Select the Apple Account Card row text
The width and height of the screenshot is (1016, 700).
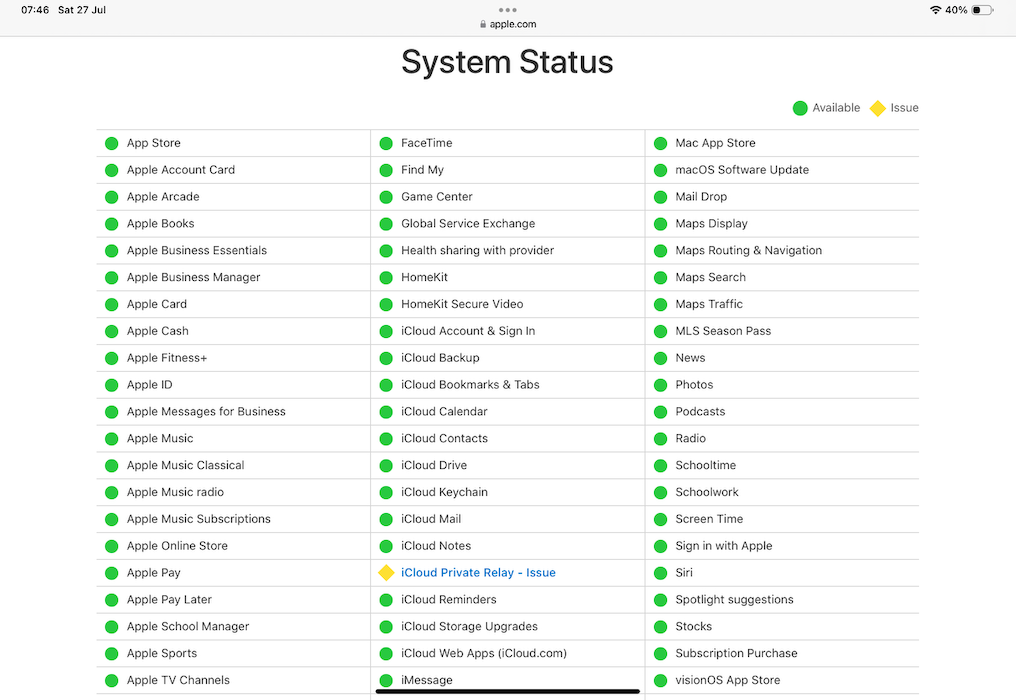coord(181,170)
